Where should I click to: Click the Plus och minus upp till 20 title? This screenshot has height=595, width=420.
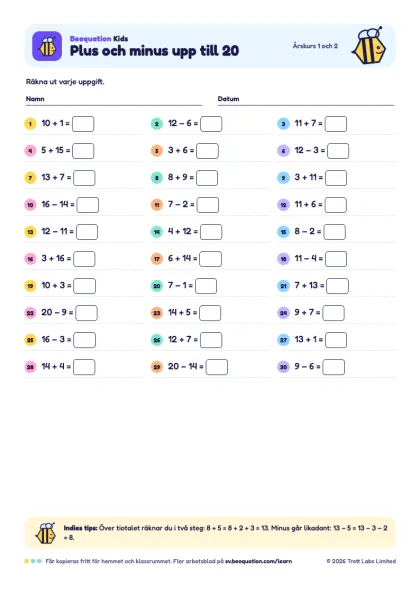pyautogui.click(x=154, y=51)
